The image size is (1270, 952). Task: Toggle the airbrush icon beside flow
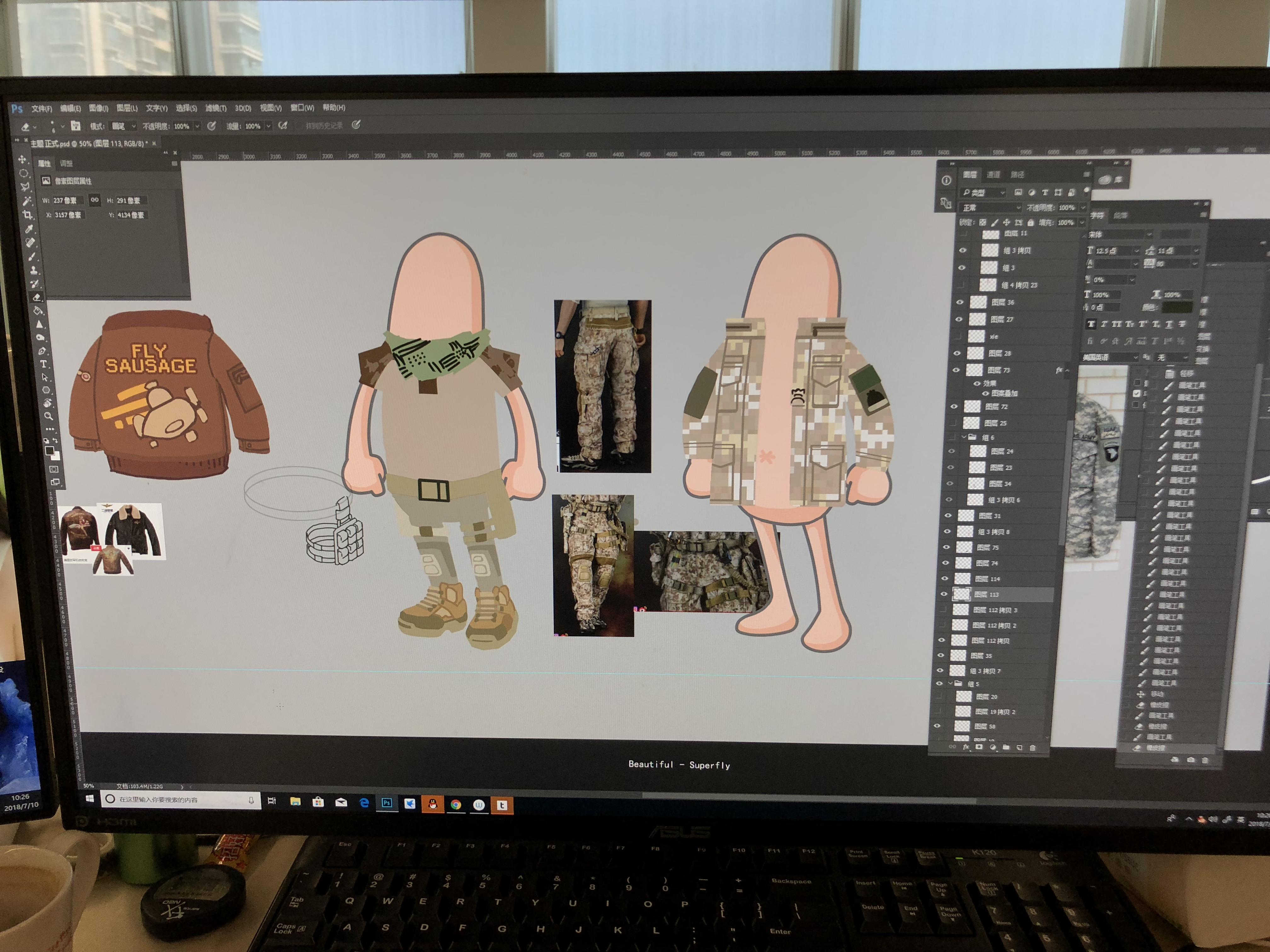(x=283, y=126)
